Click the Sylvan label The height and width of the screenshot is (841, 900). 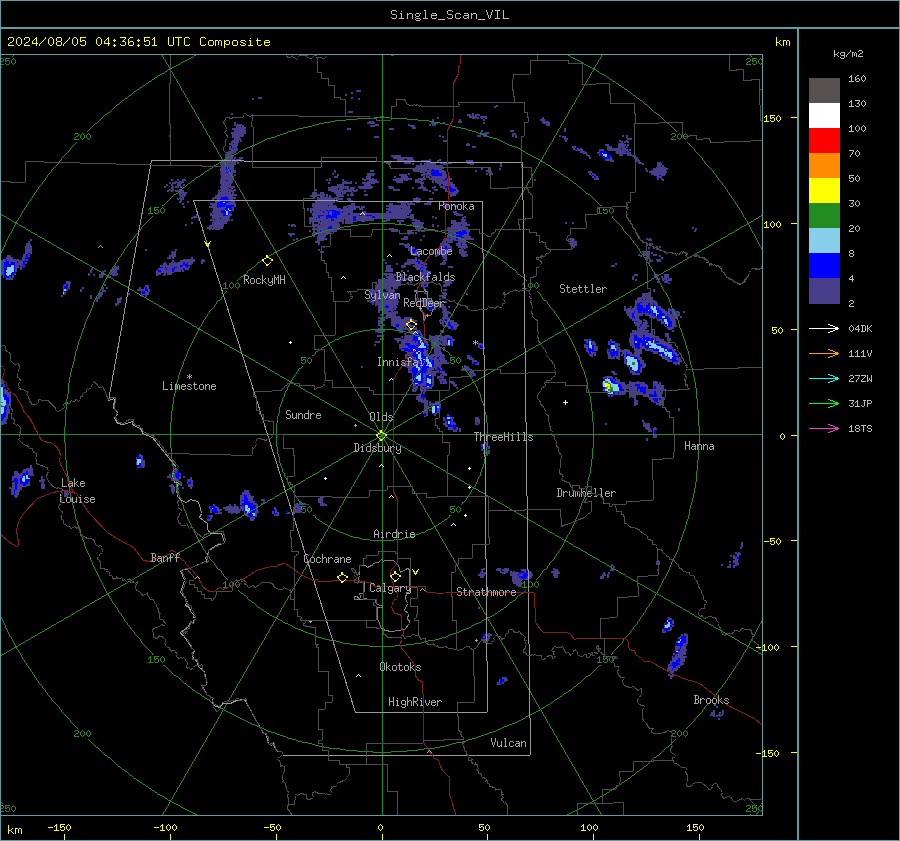[382, 295]
